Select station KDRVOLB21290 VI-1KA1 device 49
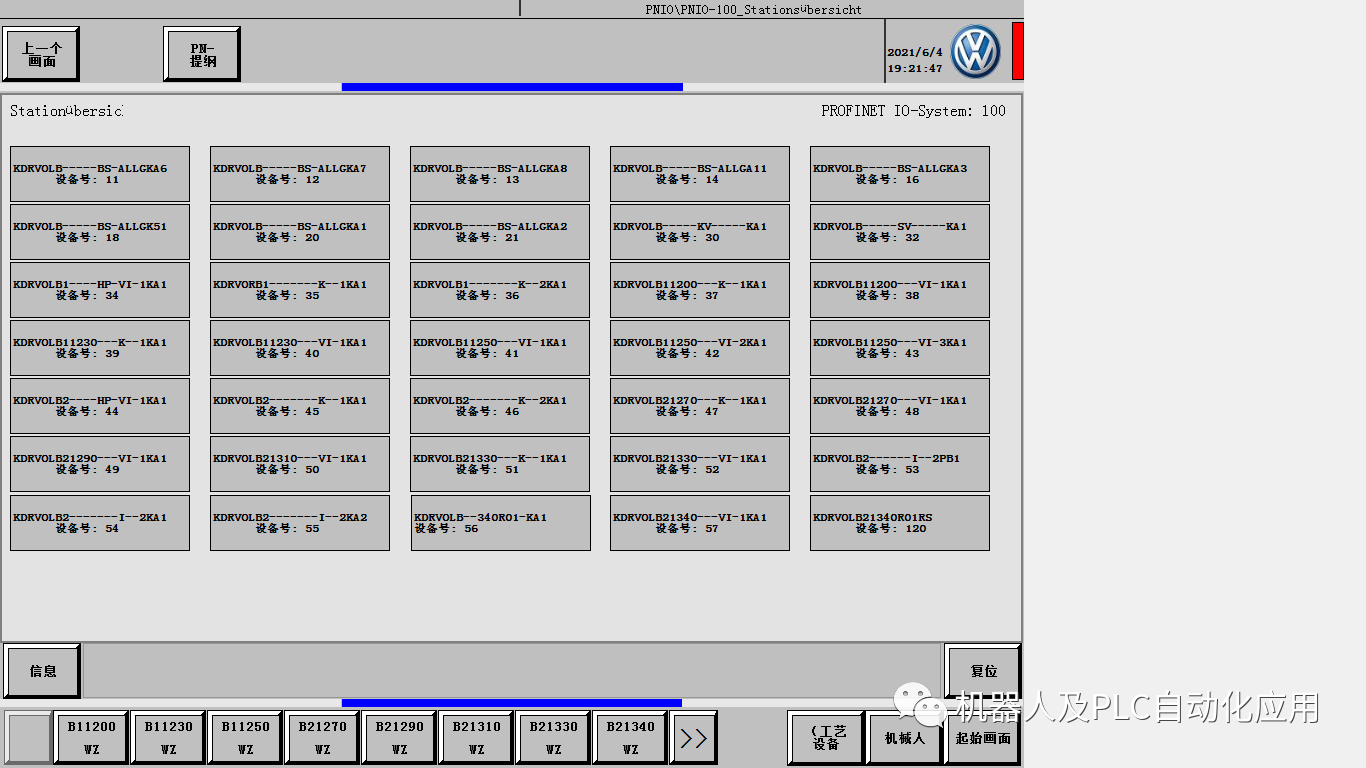This screenshot has height=768, width=1366. tap(100, 464)
